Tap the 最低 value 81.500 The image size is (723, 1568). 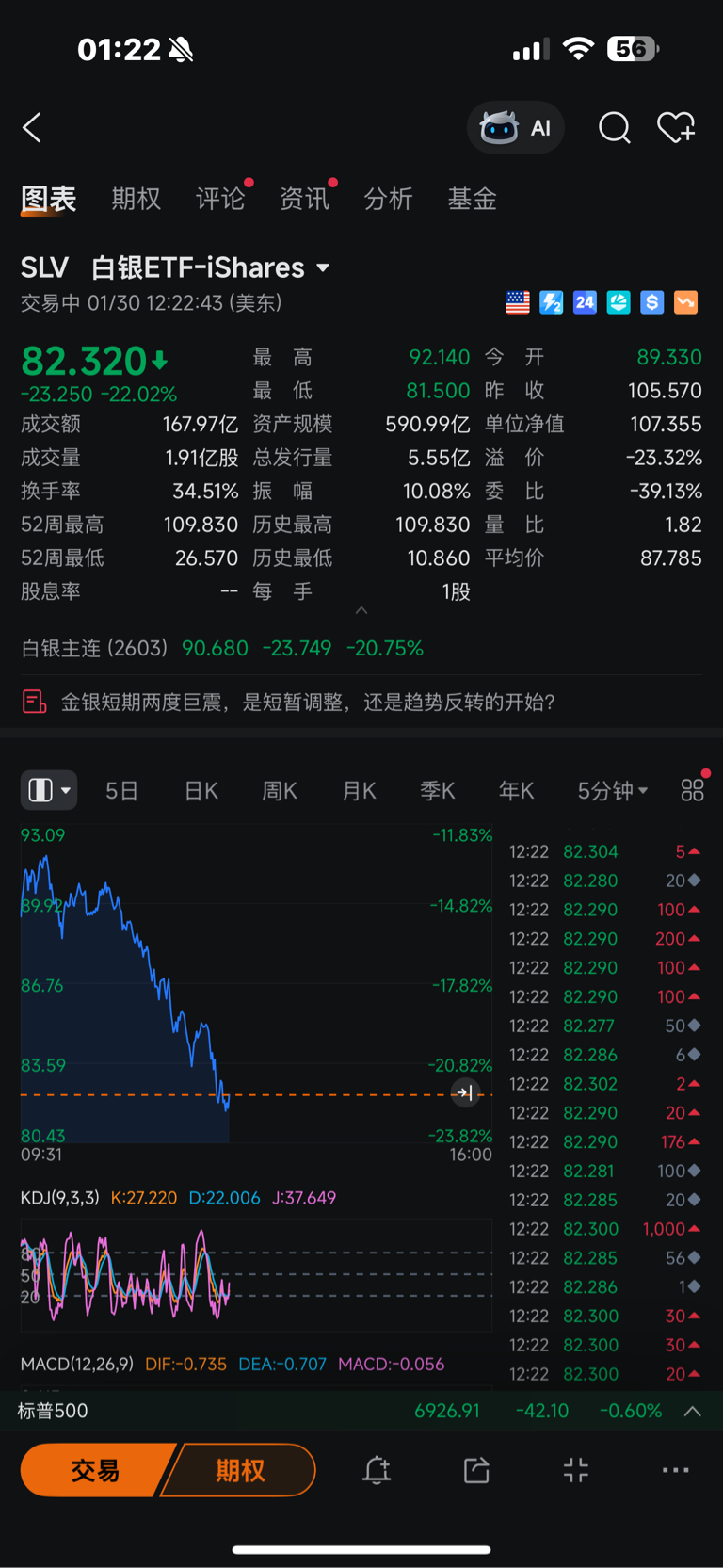pyautogui.click(x=438, y=390)
